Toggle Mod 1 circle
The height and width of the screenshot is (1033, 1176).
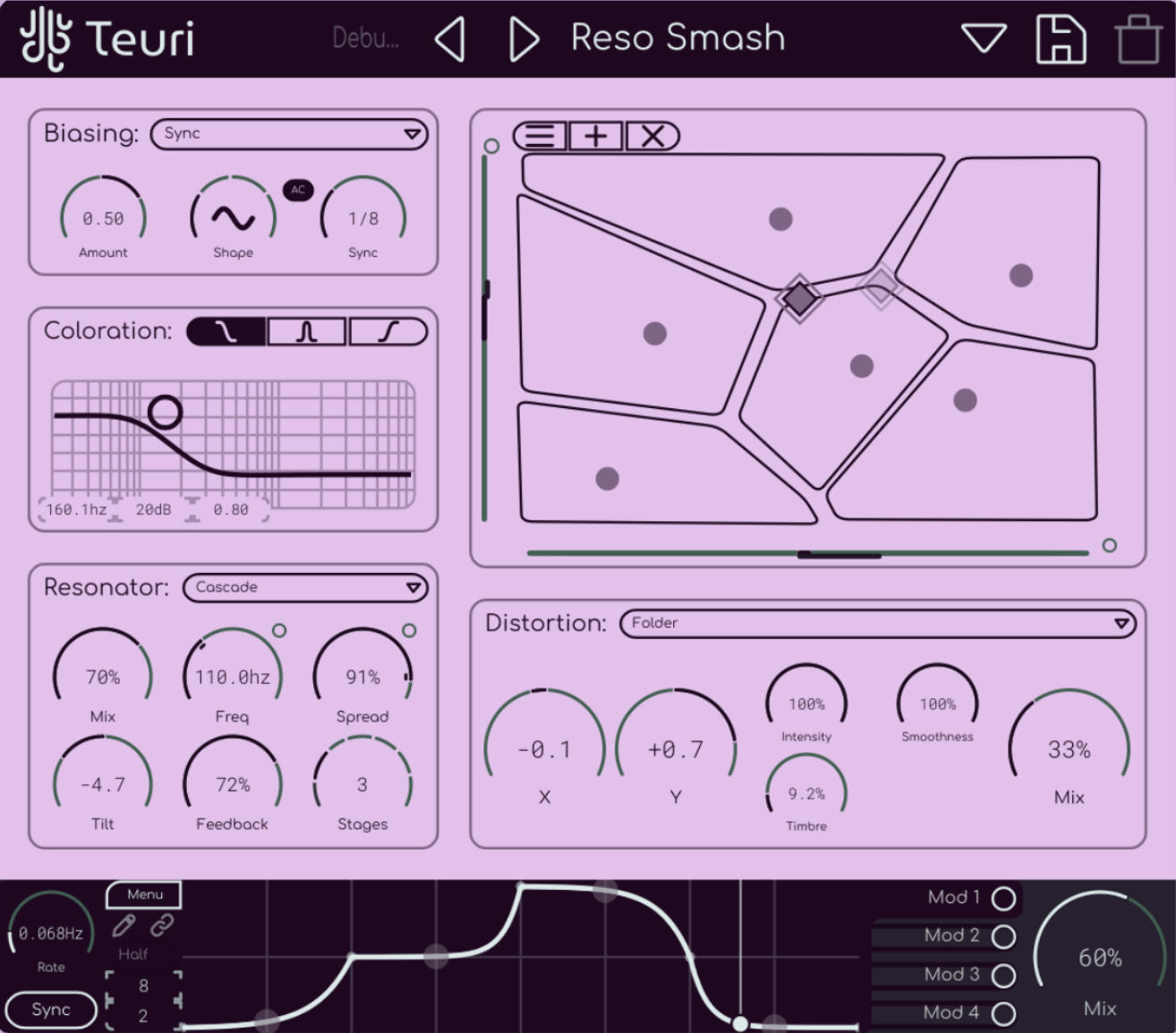click(1003, 898)
